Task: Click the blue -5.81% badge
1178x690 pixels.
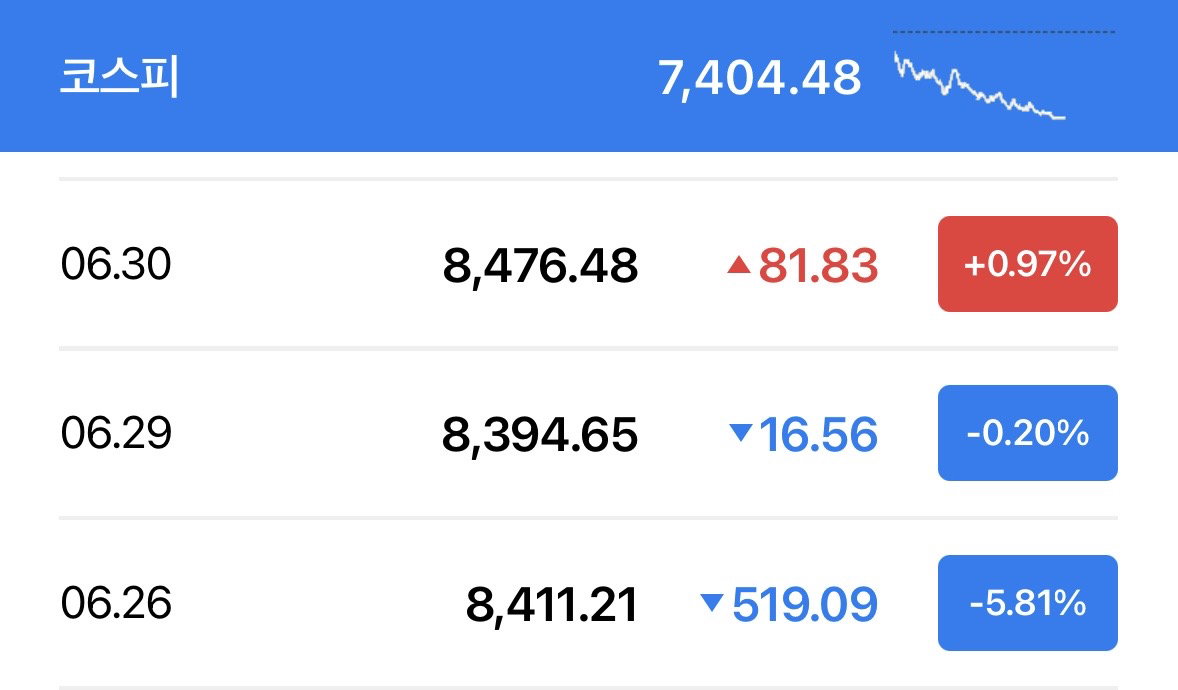Action: pyautogui.click(x=1028, y=603)
